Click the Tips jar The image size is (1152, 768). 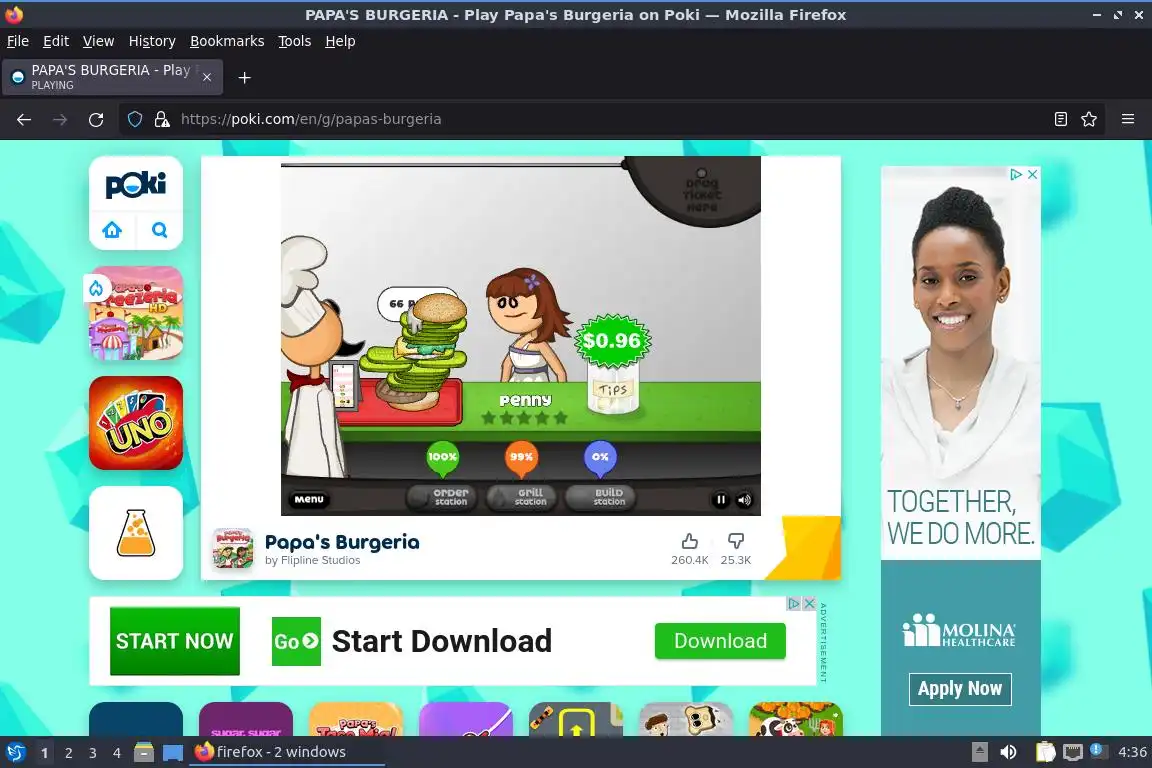click(613, 390)
